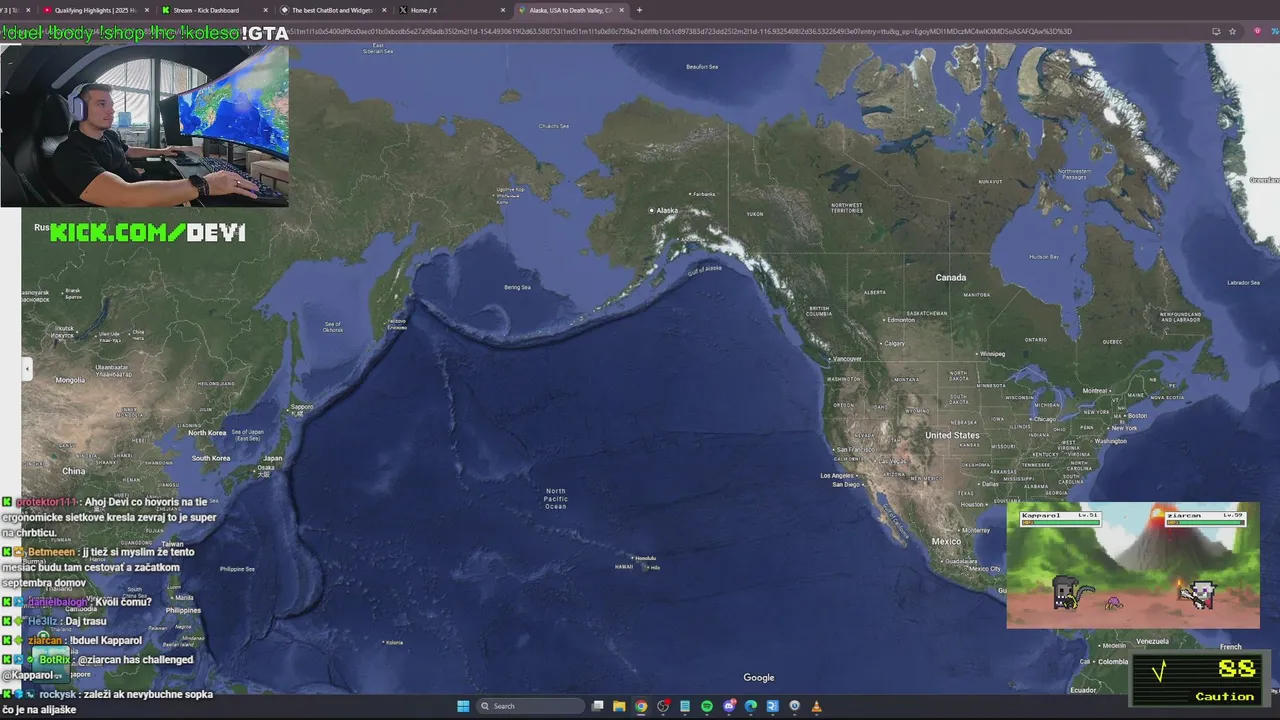Click the Los Angeles city label

click(x=839, y=475)
